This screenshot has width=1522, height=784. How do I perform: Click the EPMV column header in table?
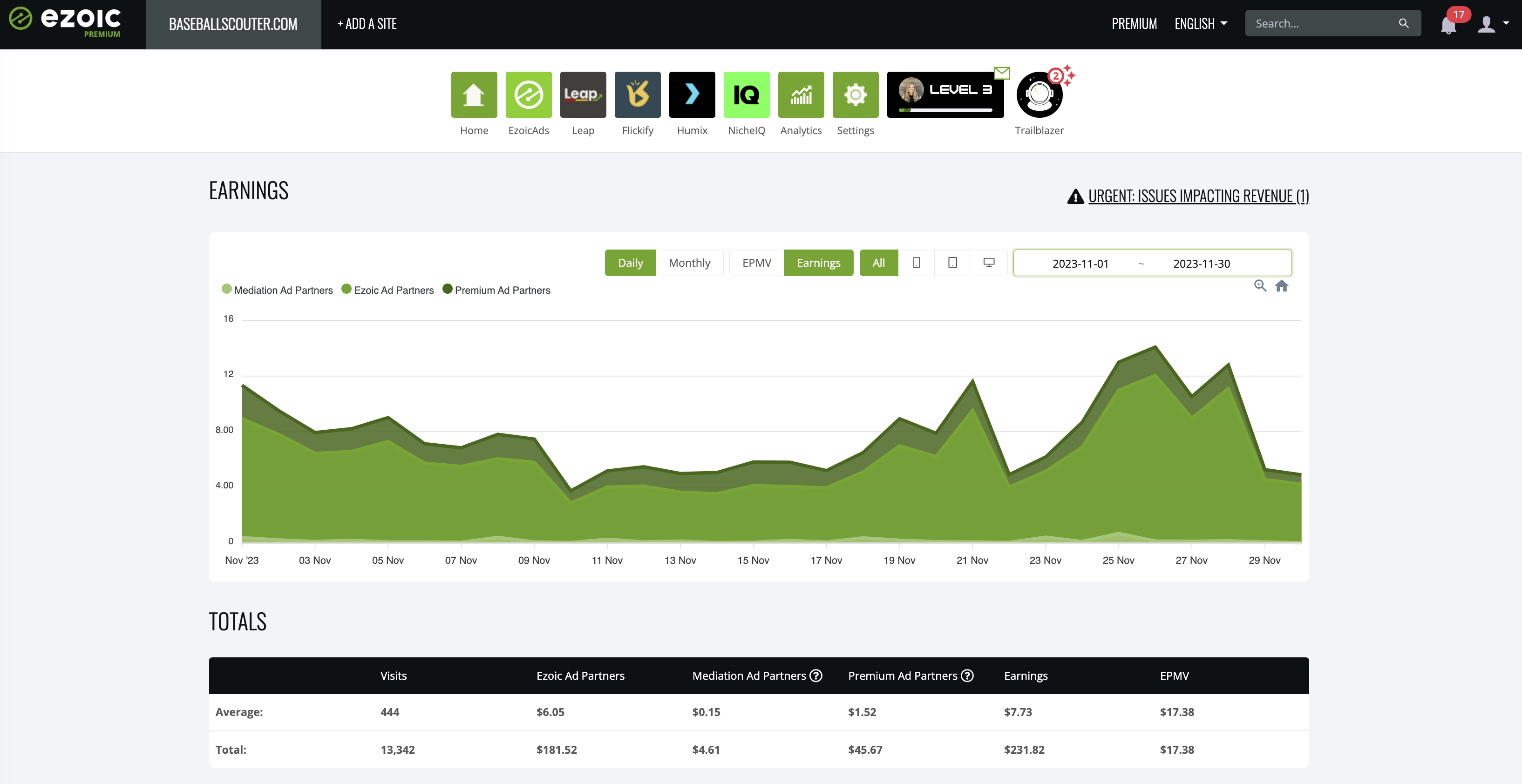click(1174, 675)
